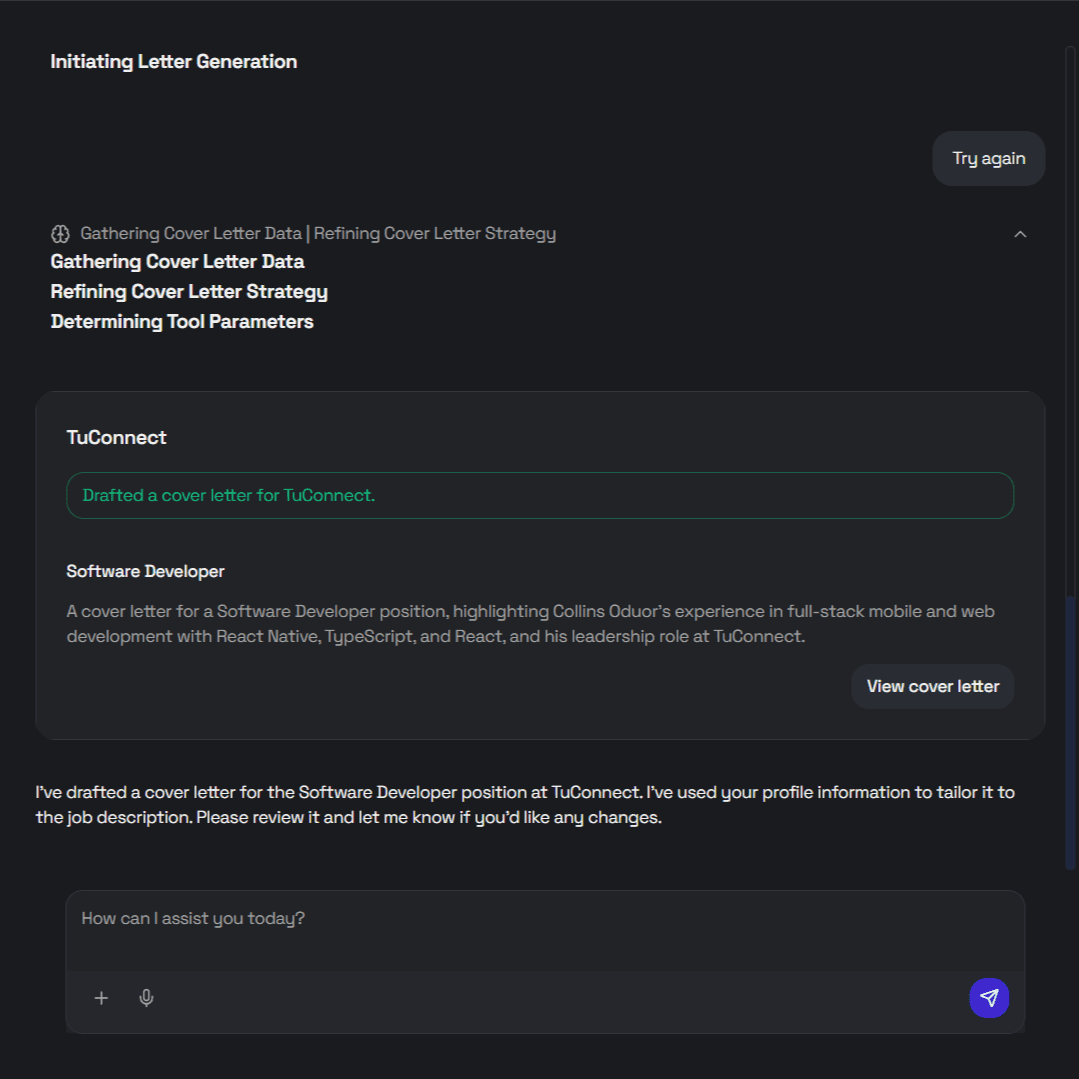Image resolution: width=1079 pixels, height=1079 pixels.
Task: Click the cover letter description paragraph in card
Action: click(530, 623)
